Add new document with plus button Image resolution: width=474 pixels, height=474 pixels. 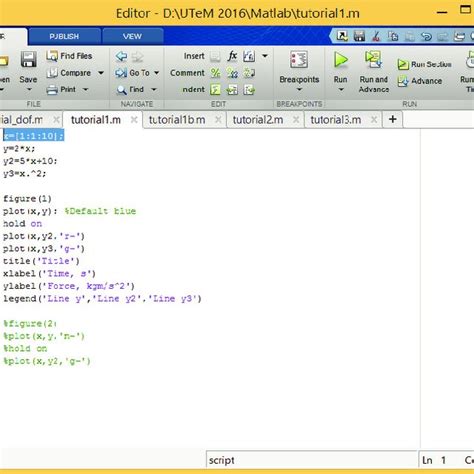[x=393, y=119]
